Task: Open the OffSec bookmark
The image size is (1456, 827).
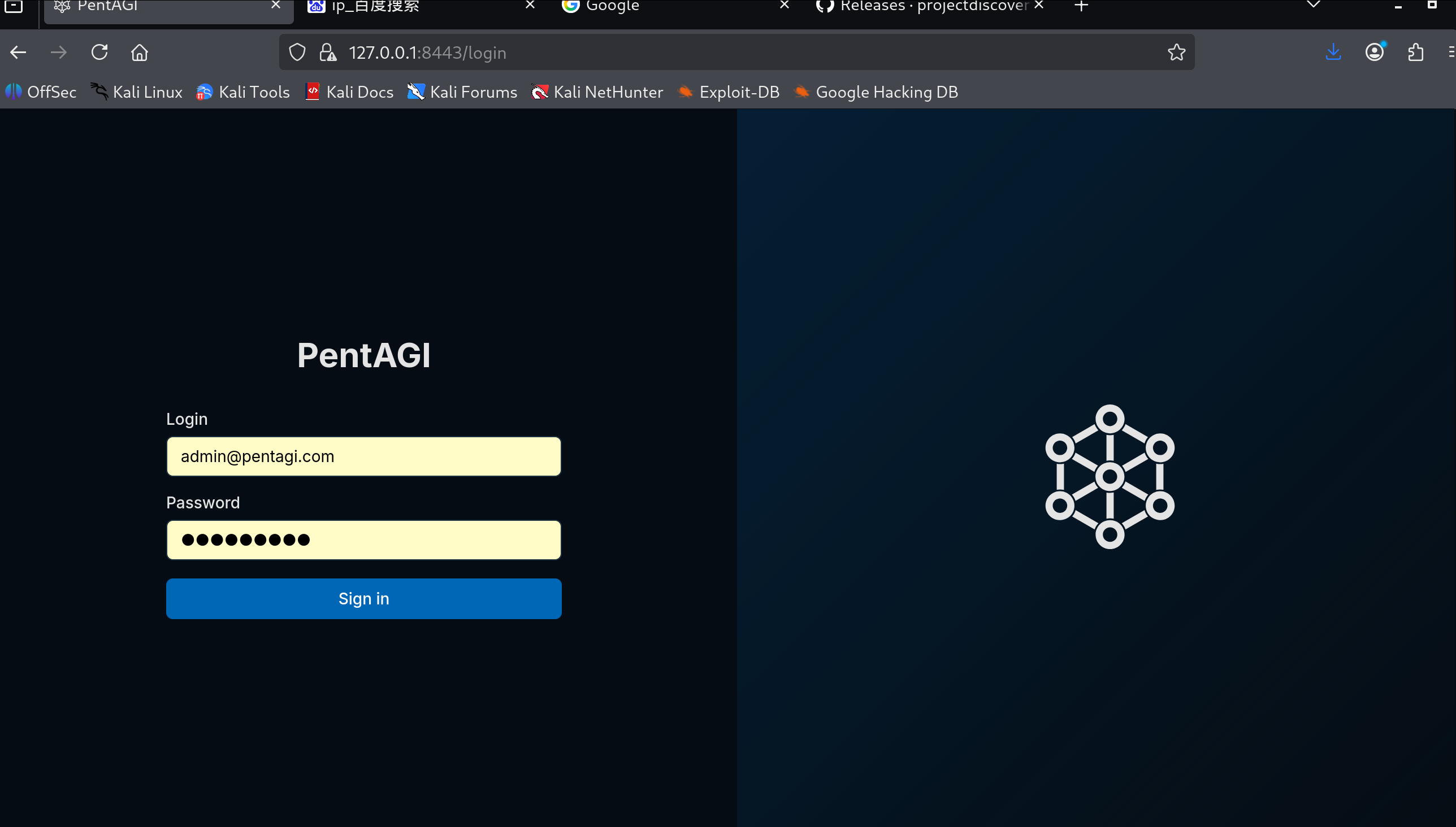Action: (x=41, y=92)
